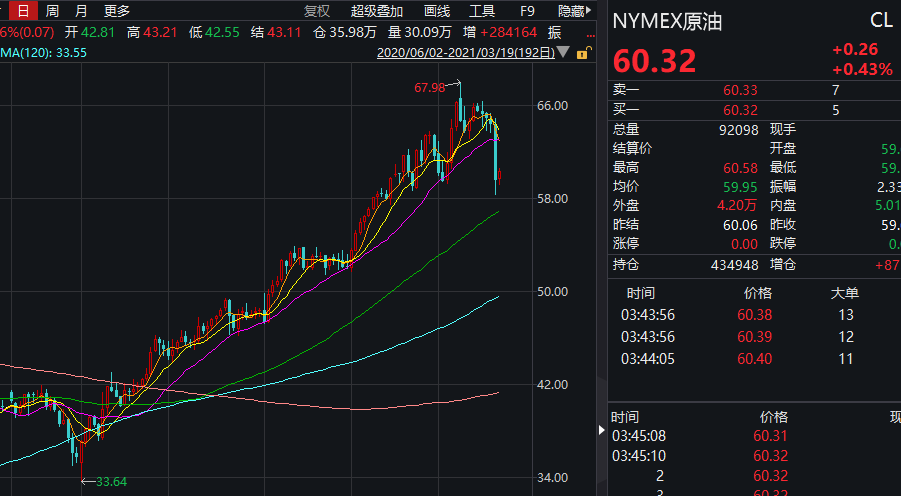Screen dimensions: 901x496
Task: Click the 卖一 ask price 60.33
Action: coord(741,91)
